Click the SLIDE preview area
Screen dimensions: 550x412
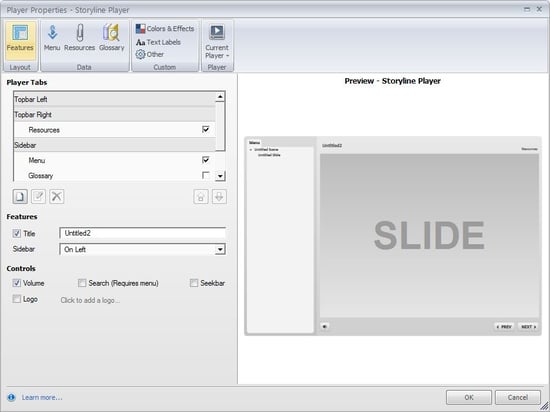tap(429, 236)
